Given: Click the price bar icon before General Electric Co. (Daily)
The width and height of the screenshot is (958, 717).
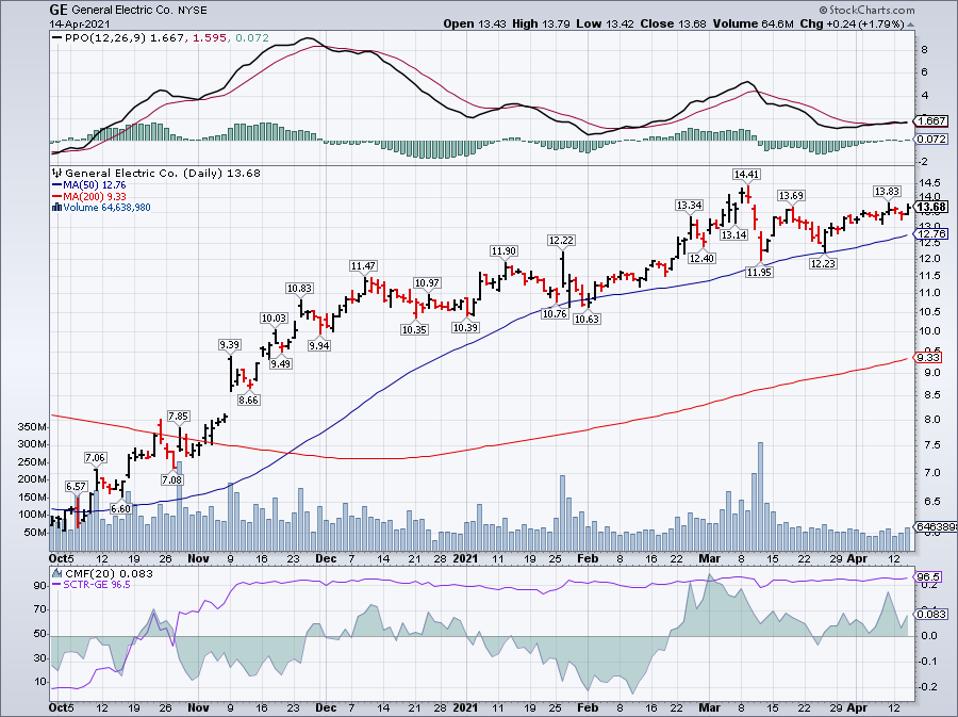Looking at the screenshot, I should pyautogui.click(x=58, y=173).
